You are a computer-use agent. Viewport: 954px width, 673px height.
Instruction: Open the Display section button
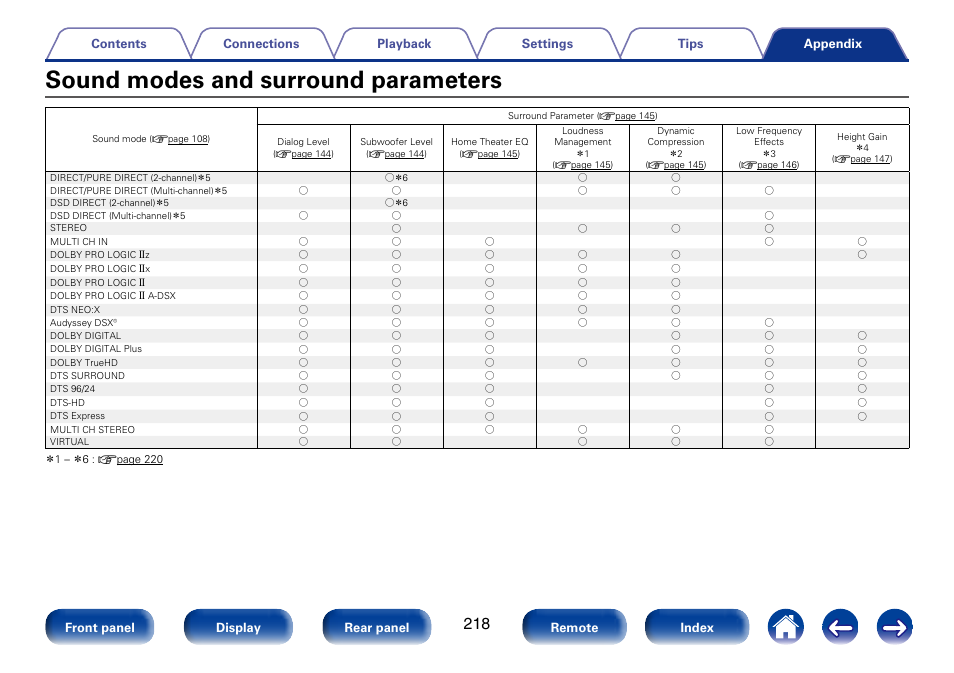[238, 627]
